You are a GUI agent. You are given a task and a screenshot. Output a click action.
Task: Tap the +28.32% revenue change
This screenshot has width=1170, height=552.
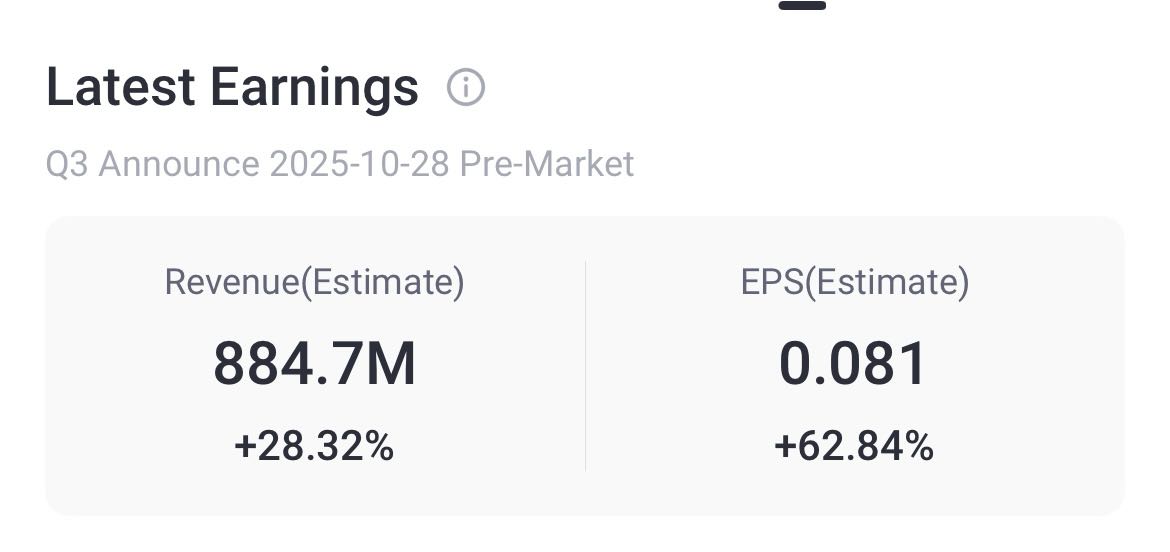(314, 446)
